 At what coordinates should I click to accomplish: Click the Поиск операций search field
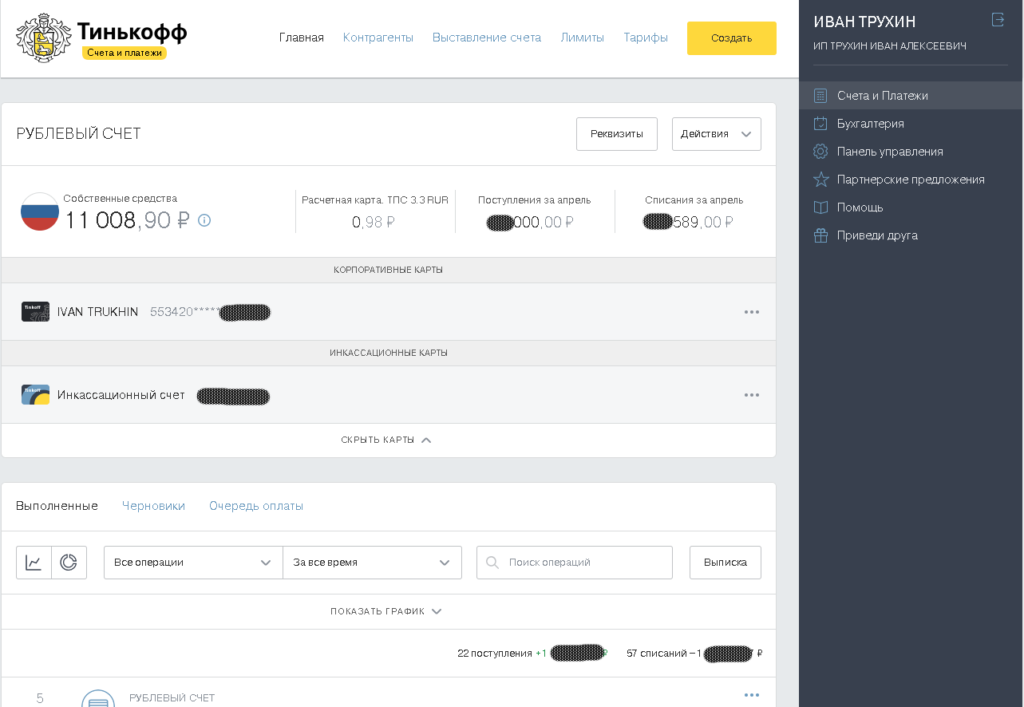575,562
